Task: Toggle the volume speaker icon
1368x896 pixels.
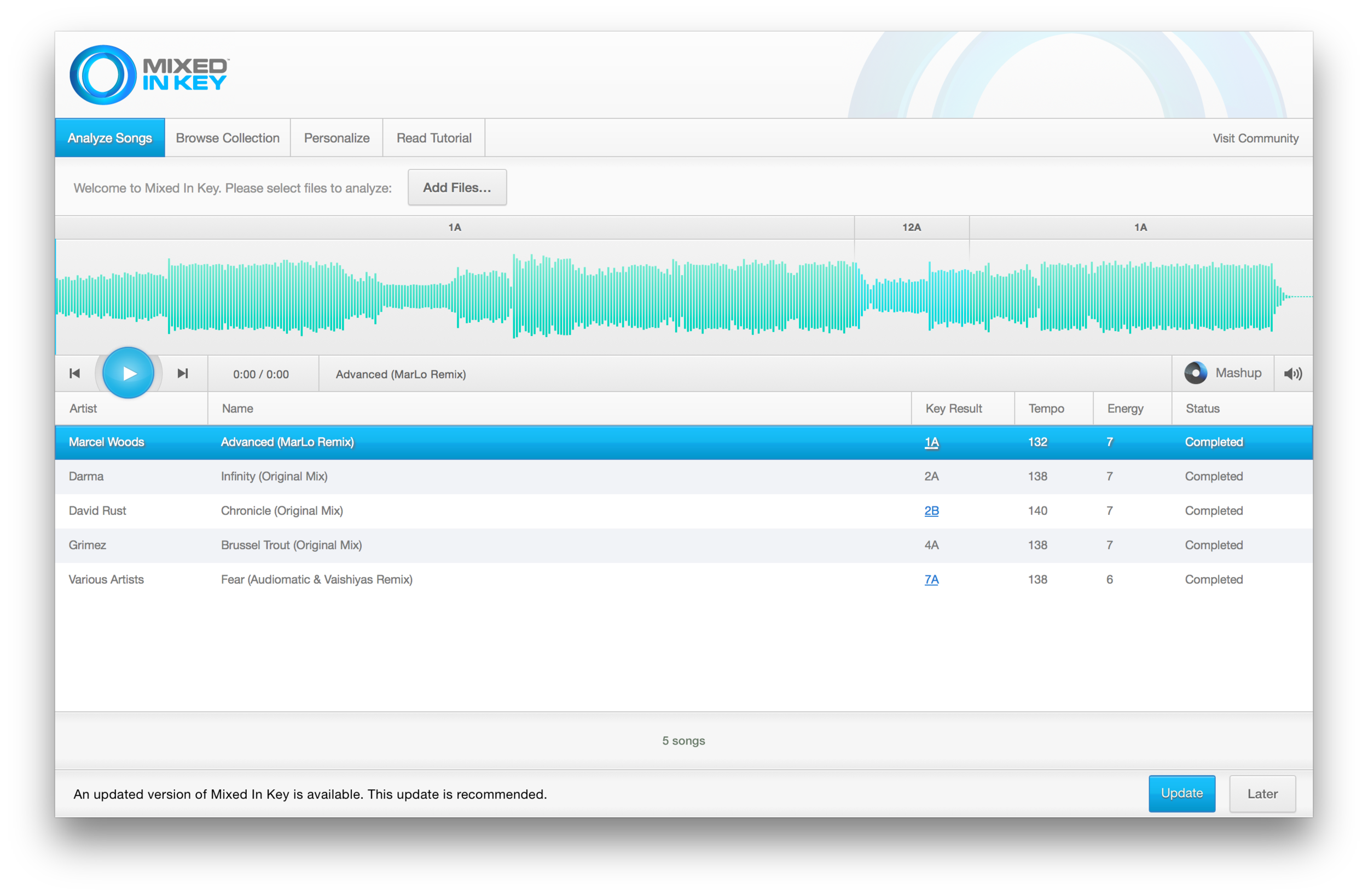Action: click(1293, 374)
